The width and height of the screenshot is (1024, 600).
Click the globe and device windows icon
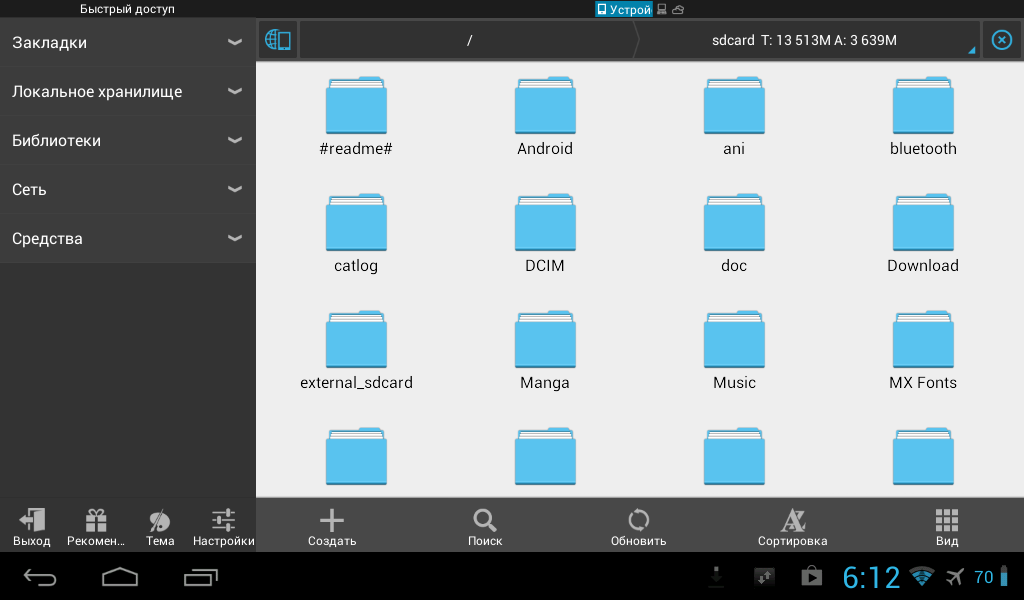click(278, 40)
